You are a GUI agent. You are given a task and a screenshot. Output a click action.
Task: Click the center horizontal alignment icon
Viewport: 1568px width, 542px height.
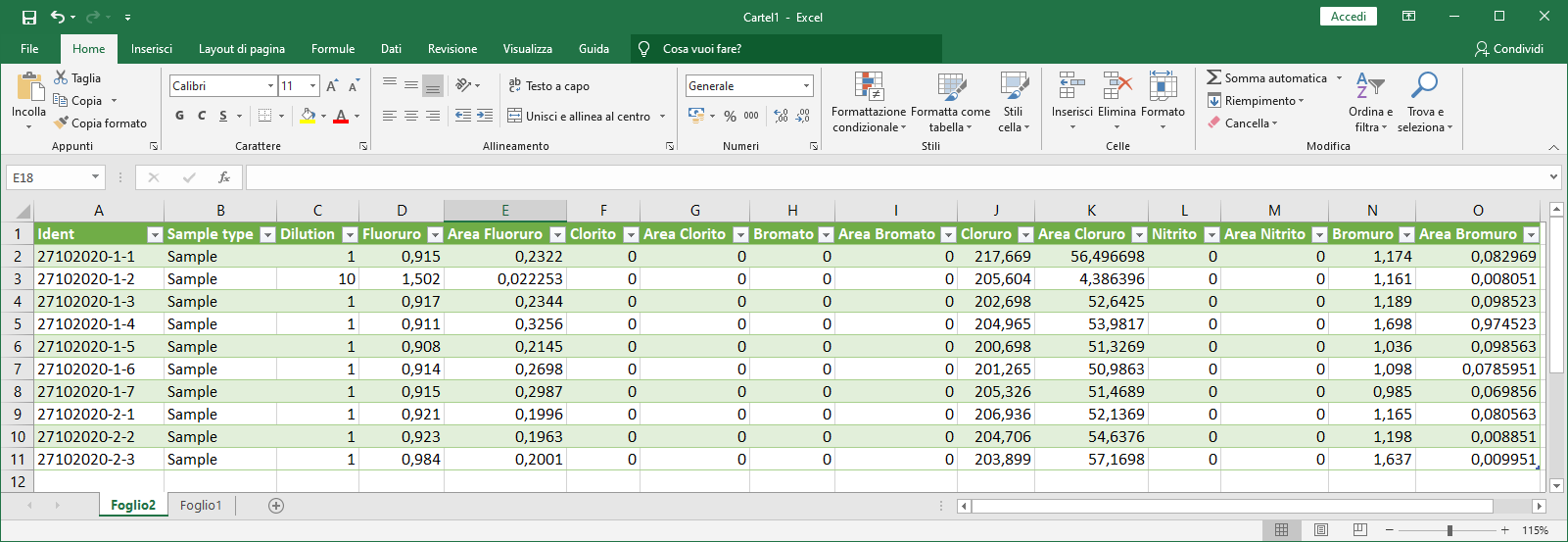pyautogui.click(x=410, y=116)
